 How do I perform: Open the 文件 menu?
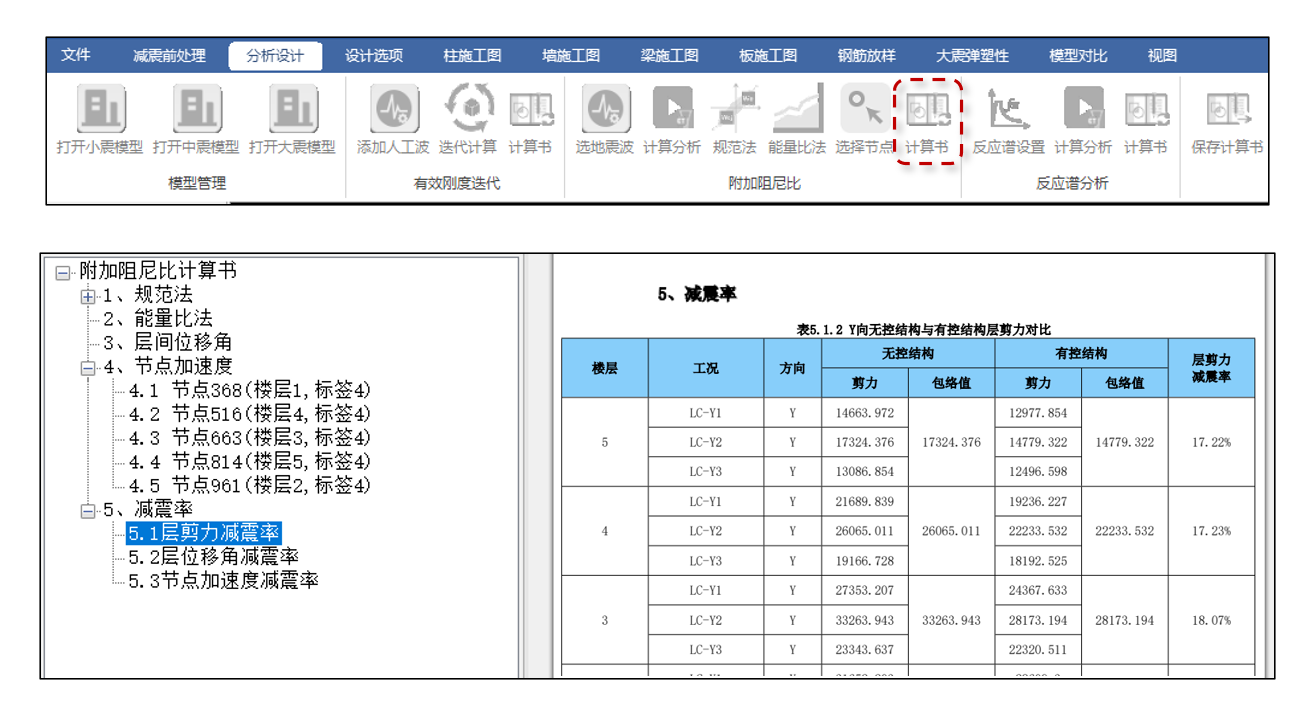coord(76,56)
